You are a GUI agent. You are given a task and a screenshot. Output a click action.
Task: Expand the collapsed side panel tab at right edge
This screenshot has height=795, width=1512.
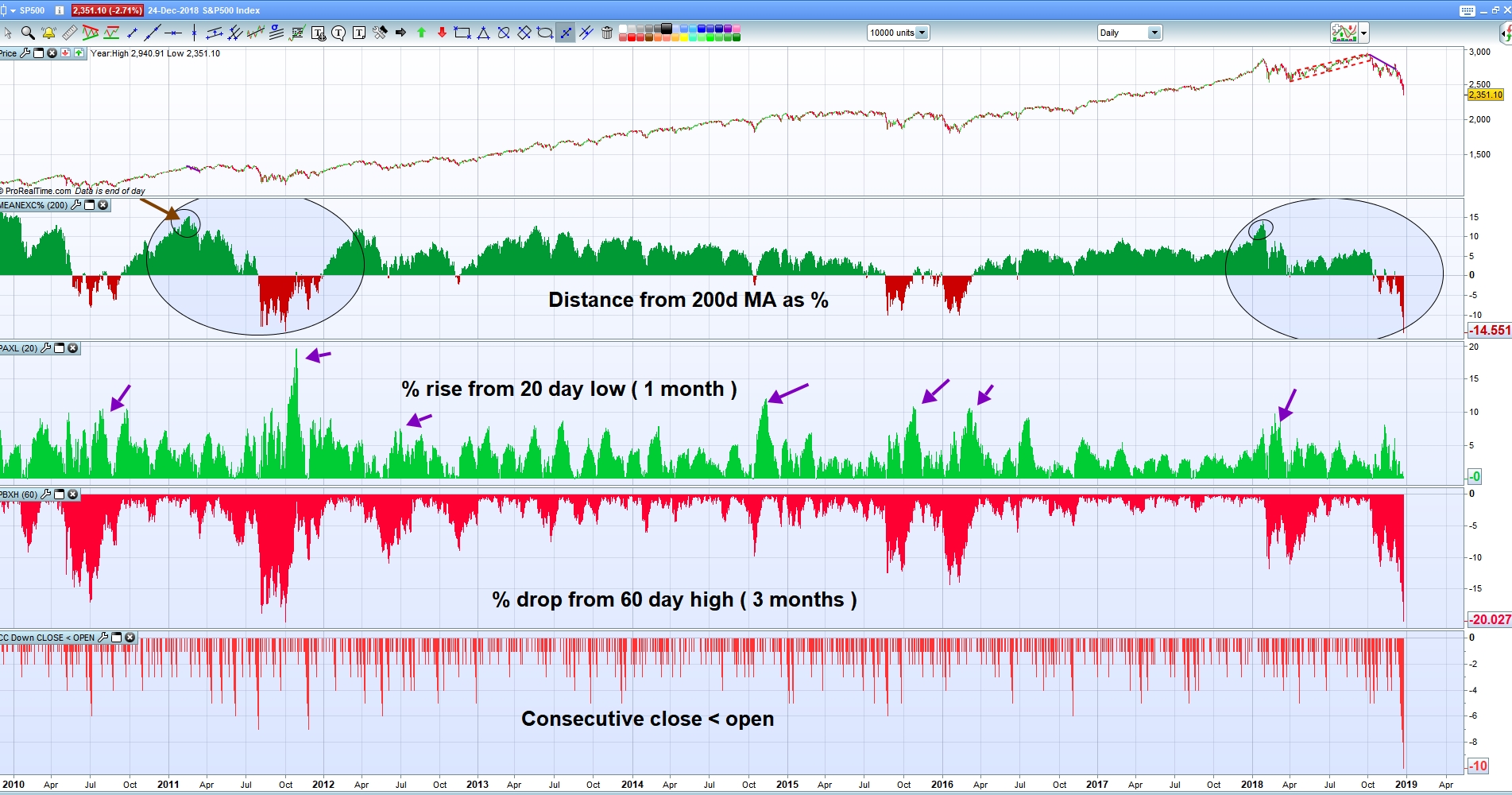pyautogui.click(x=1506, y=33)
